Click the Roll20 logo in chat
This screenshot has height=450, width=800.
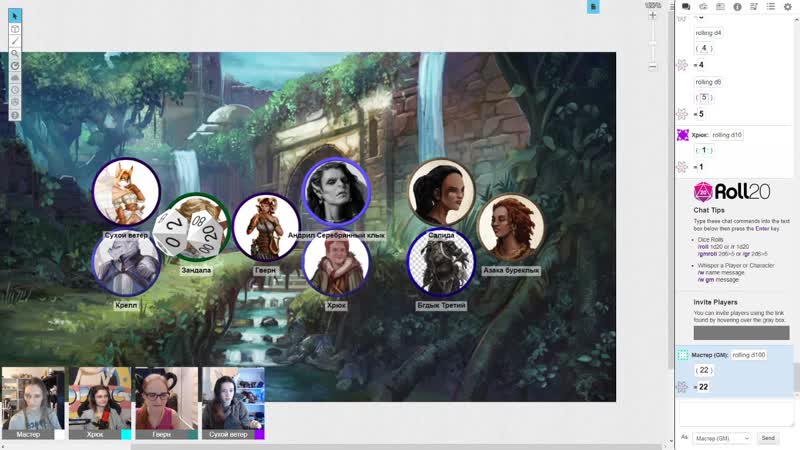732,192
